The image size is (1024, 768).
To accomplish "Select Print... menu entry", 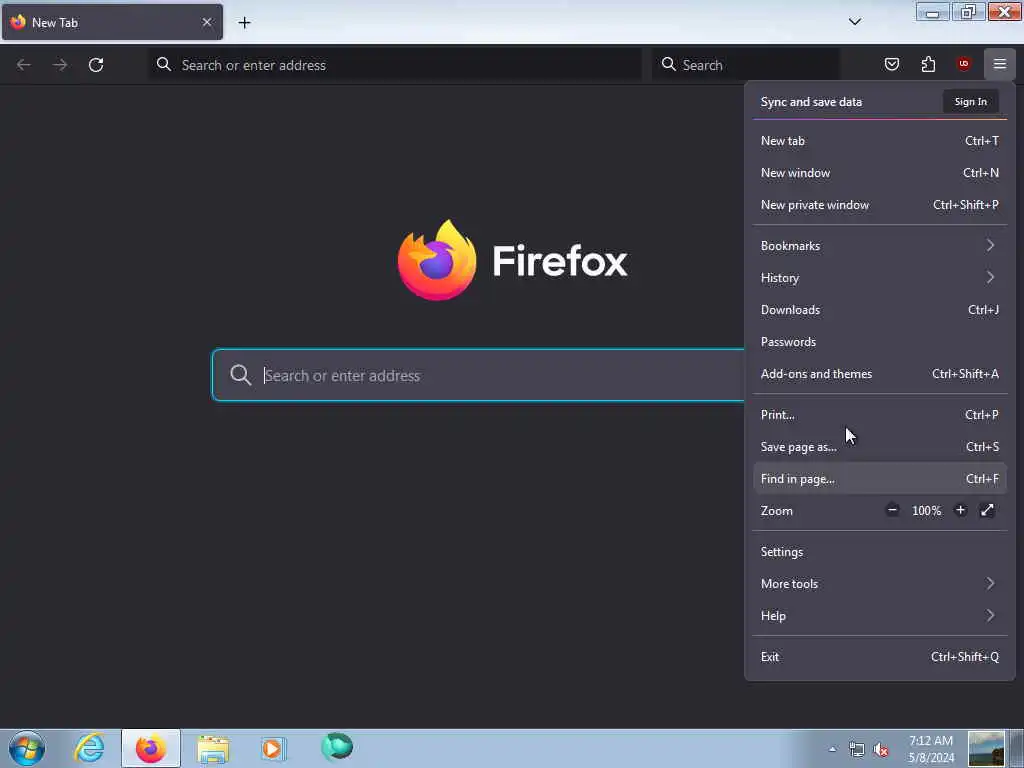I will (x=880, y=415).
